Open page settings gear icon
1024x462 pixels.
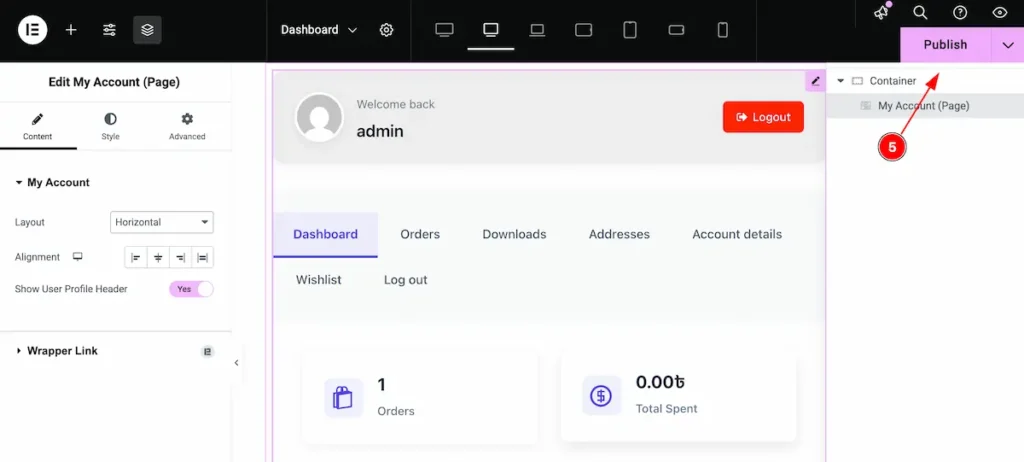(x=386, y=30)
